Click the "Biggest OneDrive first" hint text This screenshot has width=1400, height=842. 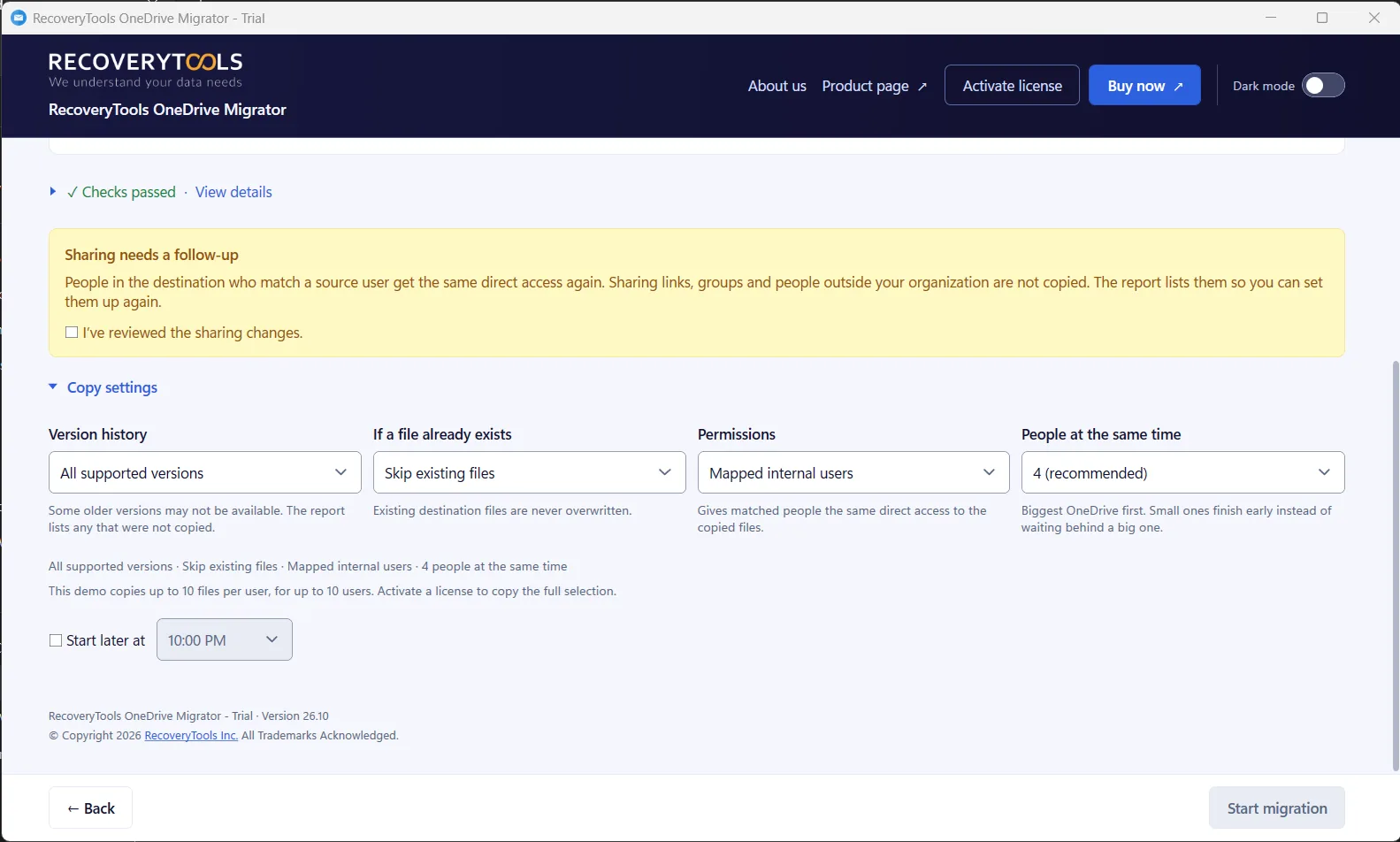(1176, 518)
